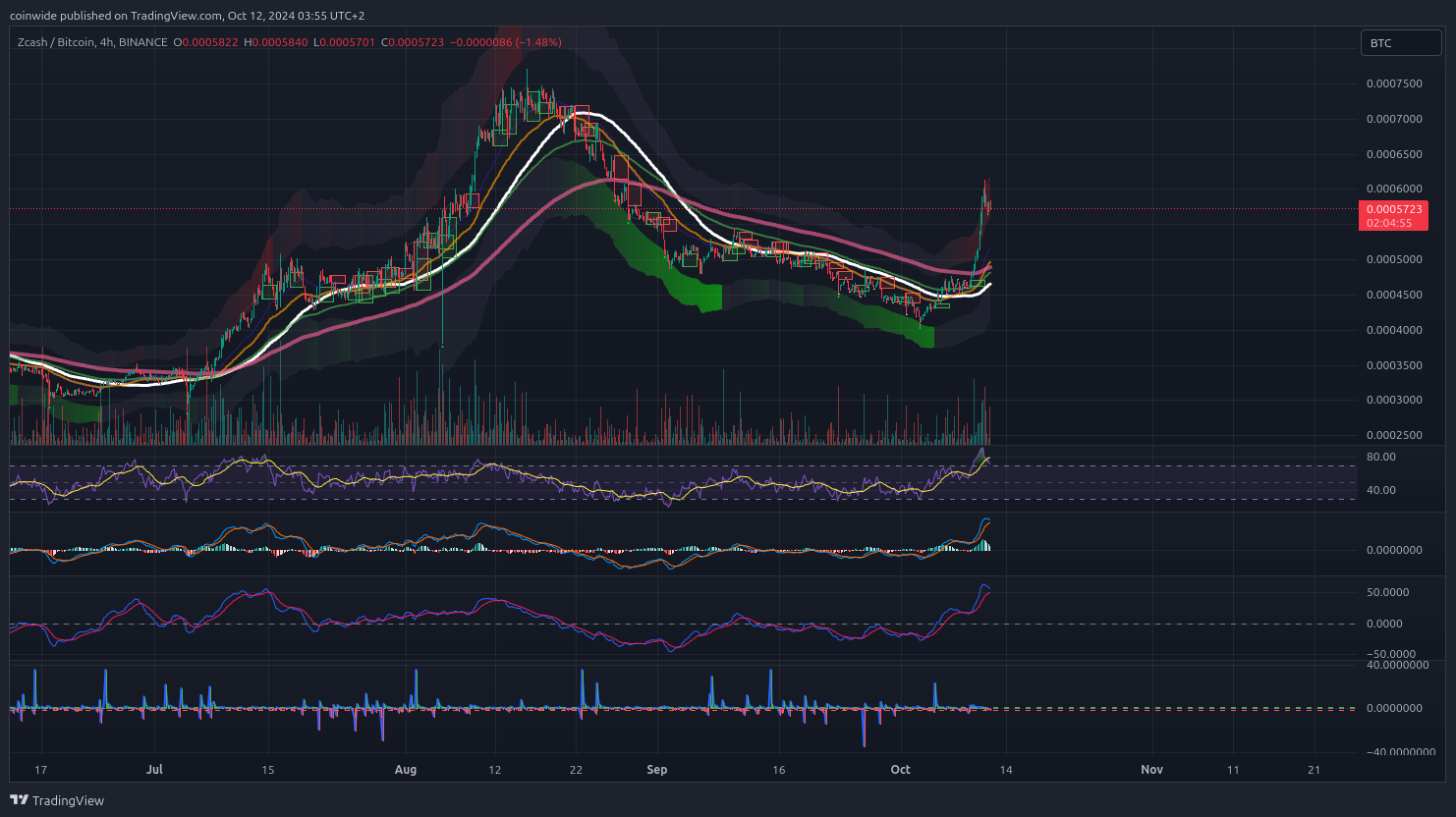Click the 17 date label on time axis
Screen dimensions: 1456x817
click(40, 770)
